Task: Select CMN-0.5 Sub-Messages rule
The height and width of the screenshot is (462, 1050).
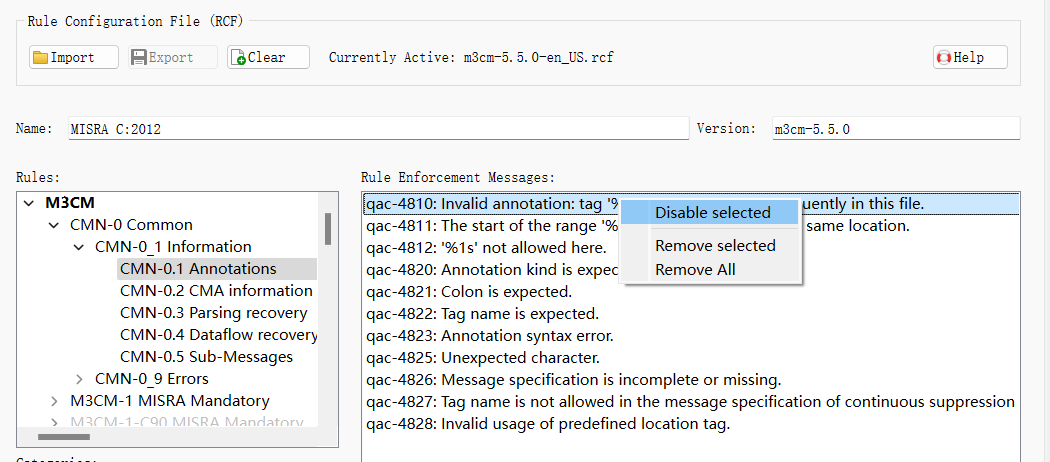Action: pos(206,357)
